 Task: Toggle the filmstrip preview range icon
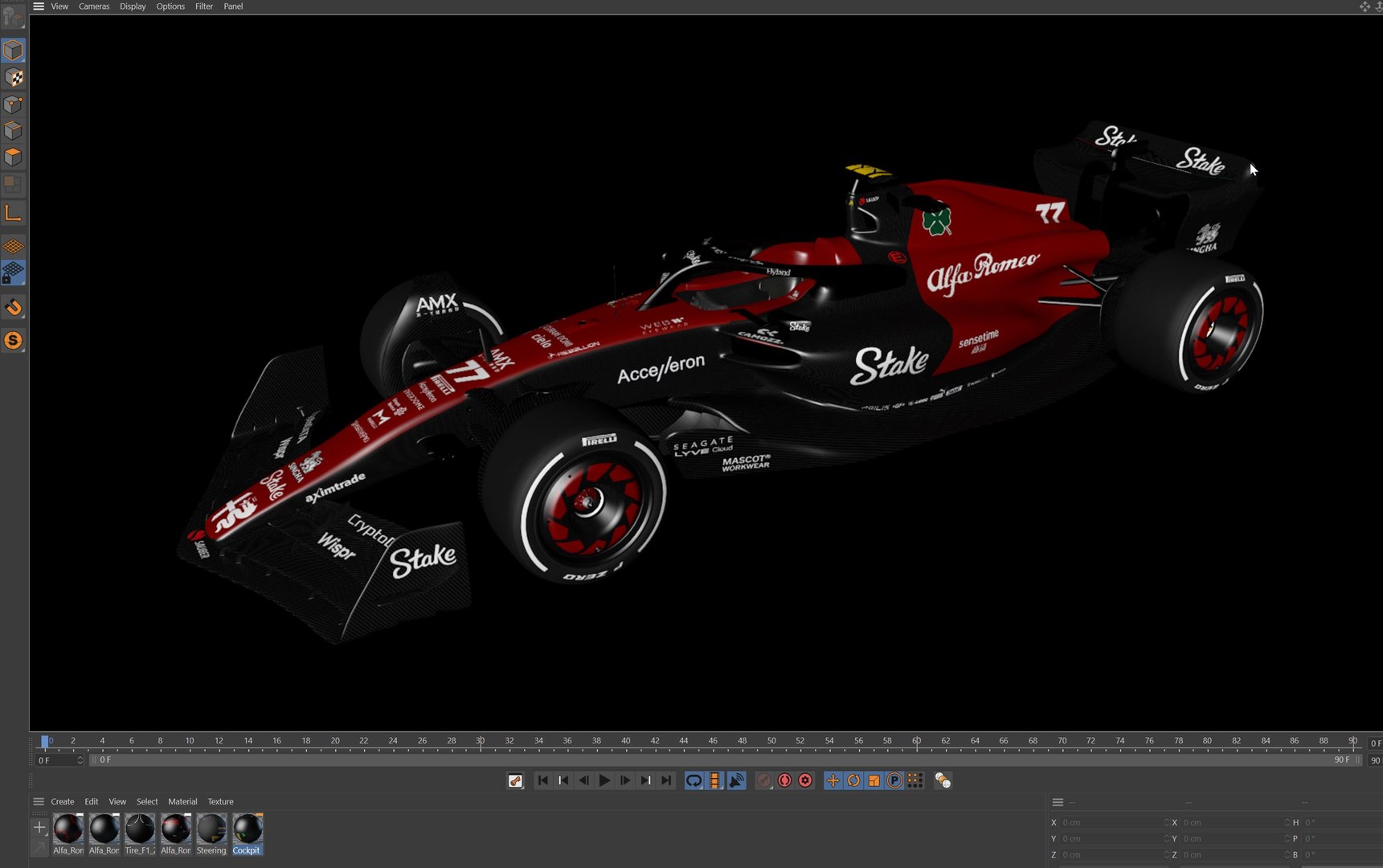coord(714,780)
